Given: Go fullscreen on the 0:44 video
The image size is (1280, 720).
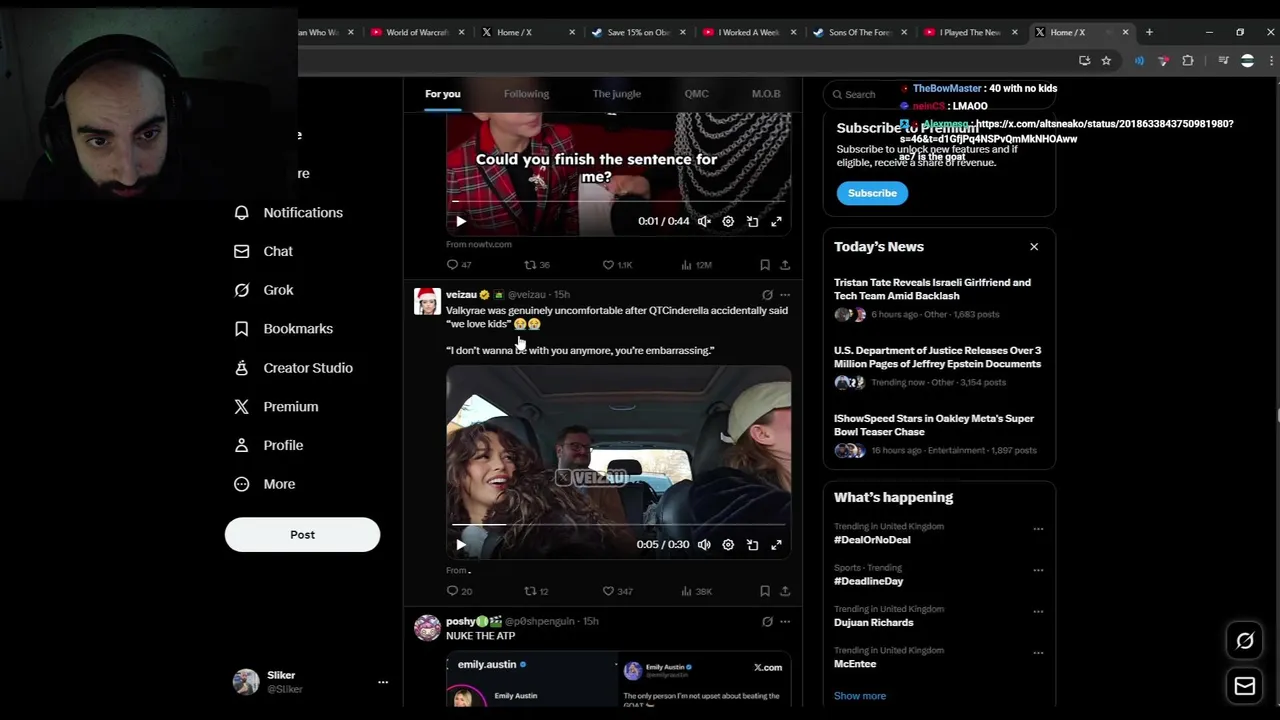Looking at the screenshot, I should pos(776,222).
